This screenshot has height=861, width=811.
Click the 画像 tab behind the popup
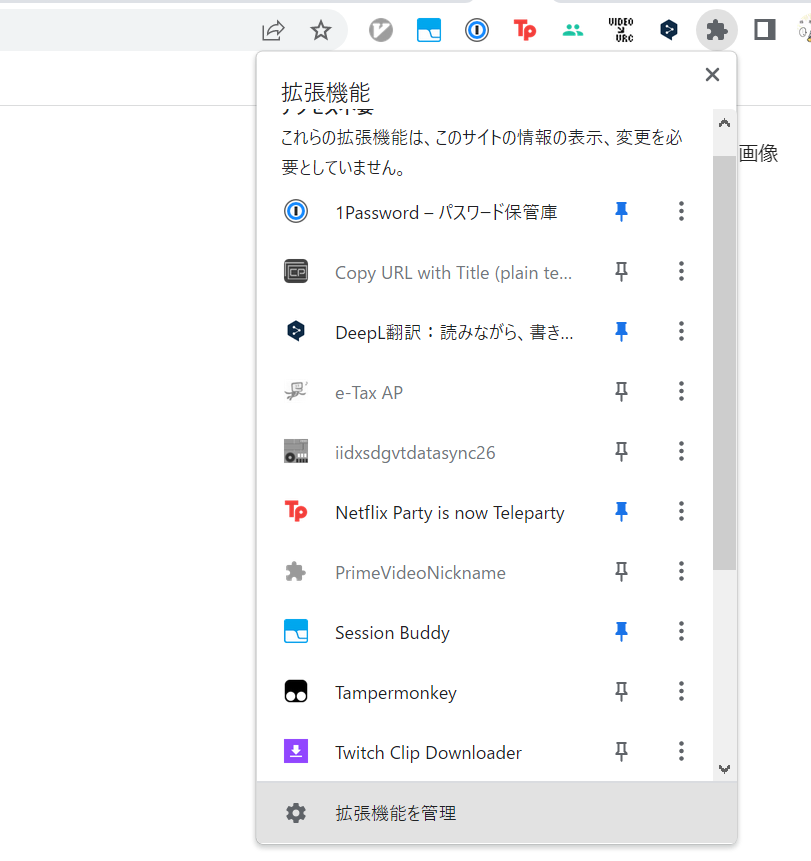tap(758, 153)
